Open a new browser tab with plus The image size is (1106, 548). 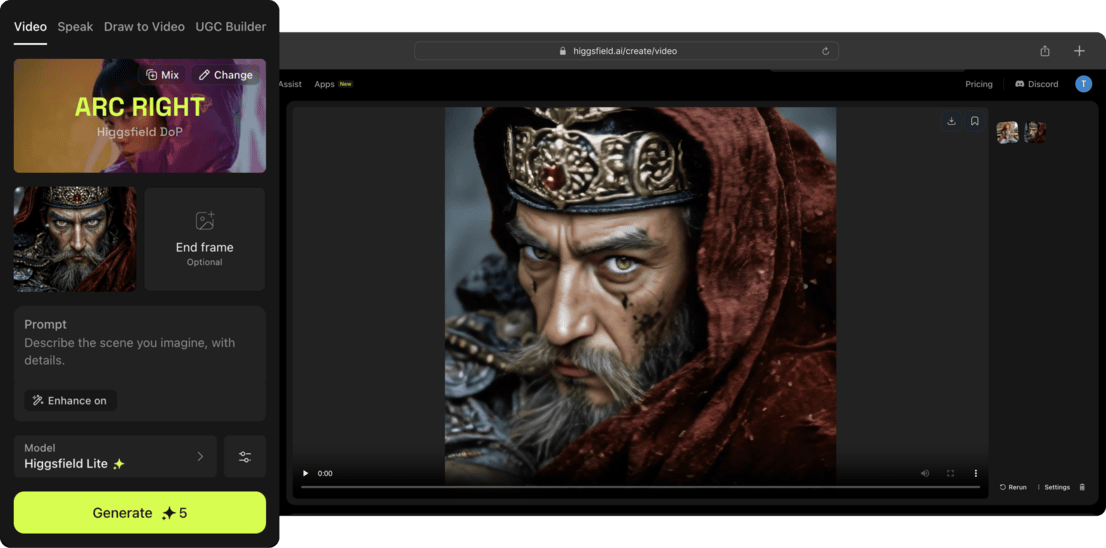point(1079,51)
